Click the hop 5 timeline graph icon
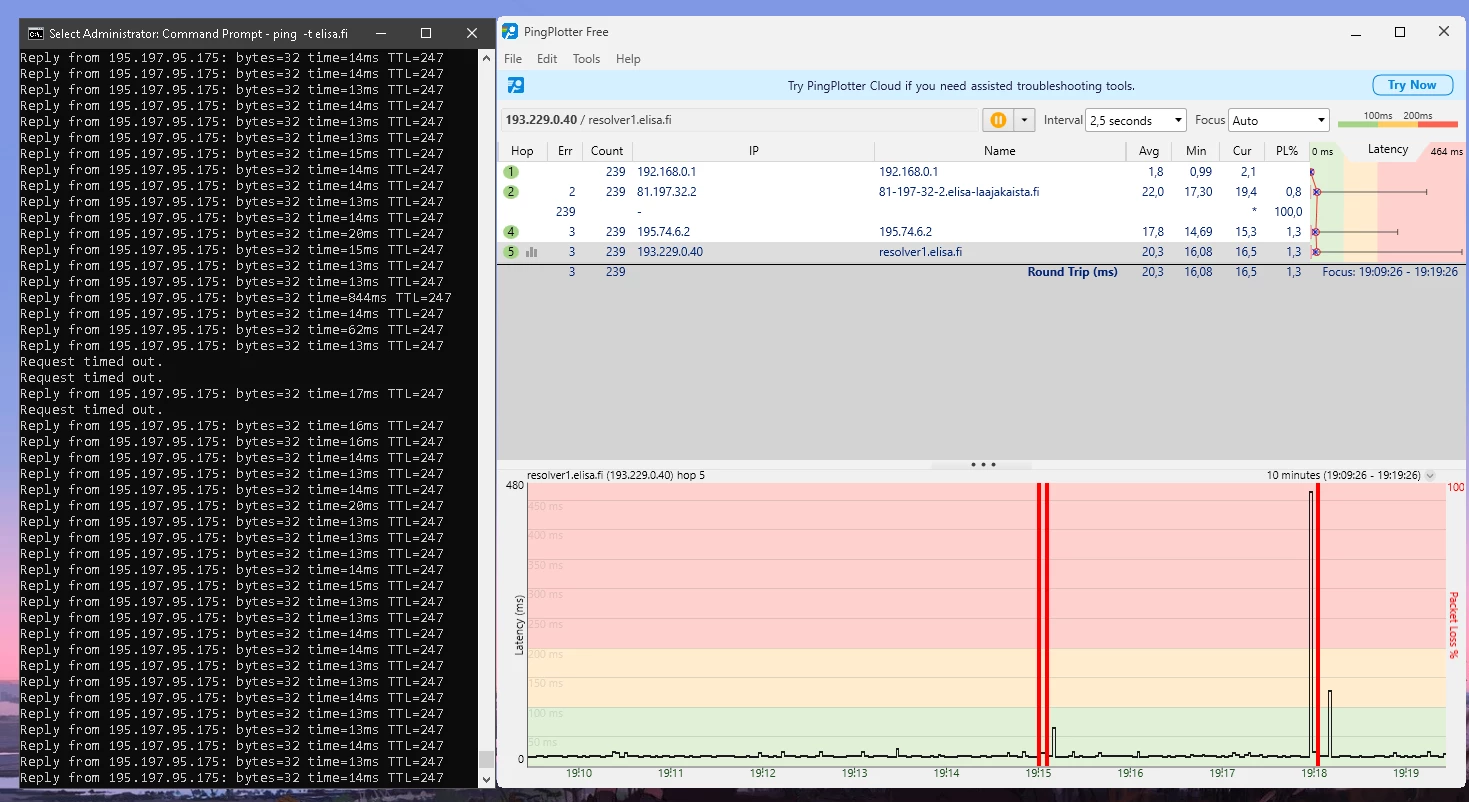This screenshot has height=802, width=1469. 532,252
